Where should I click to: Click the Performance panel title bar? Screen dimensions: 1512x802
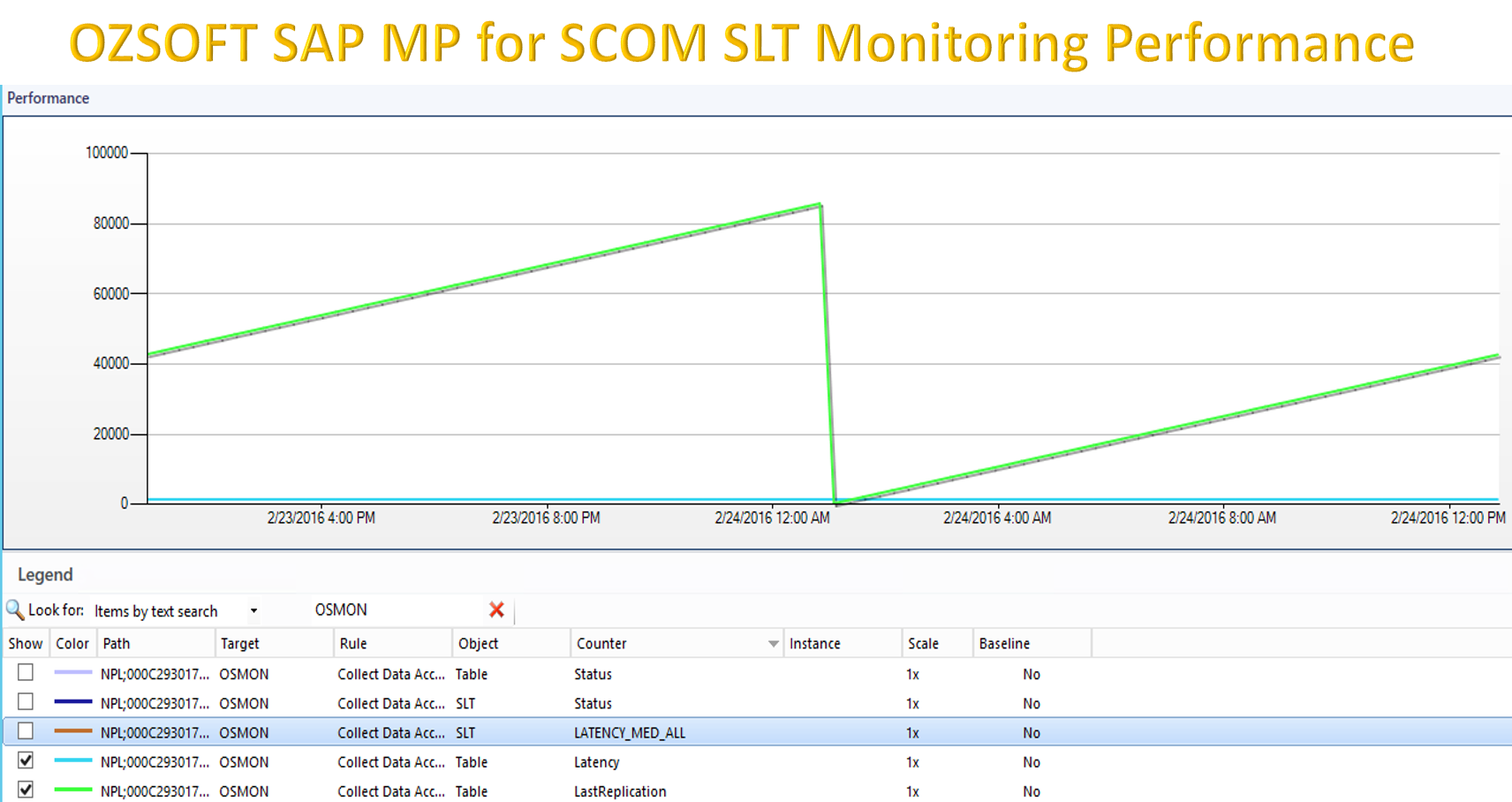tap(49, 98)
